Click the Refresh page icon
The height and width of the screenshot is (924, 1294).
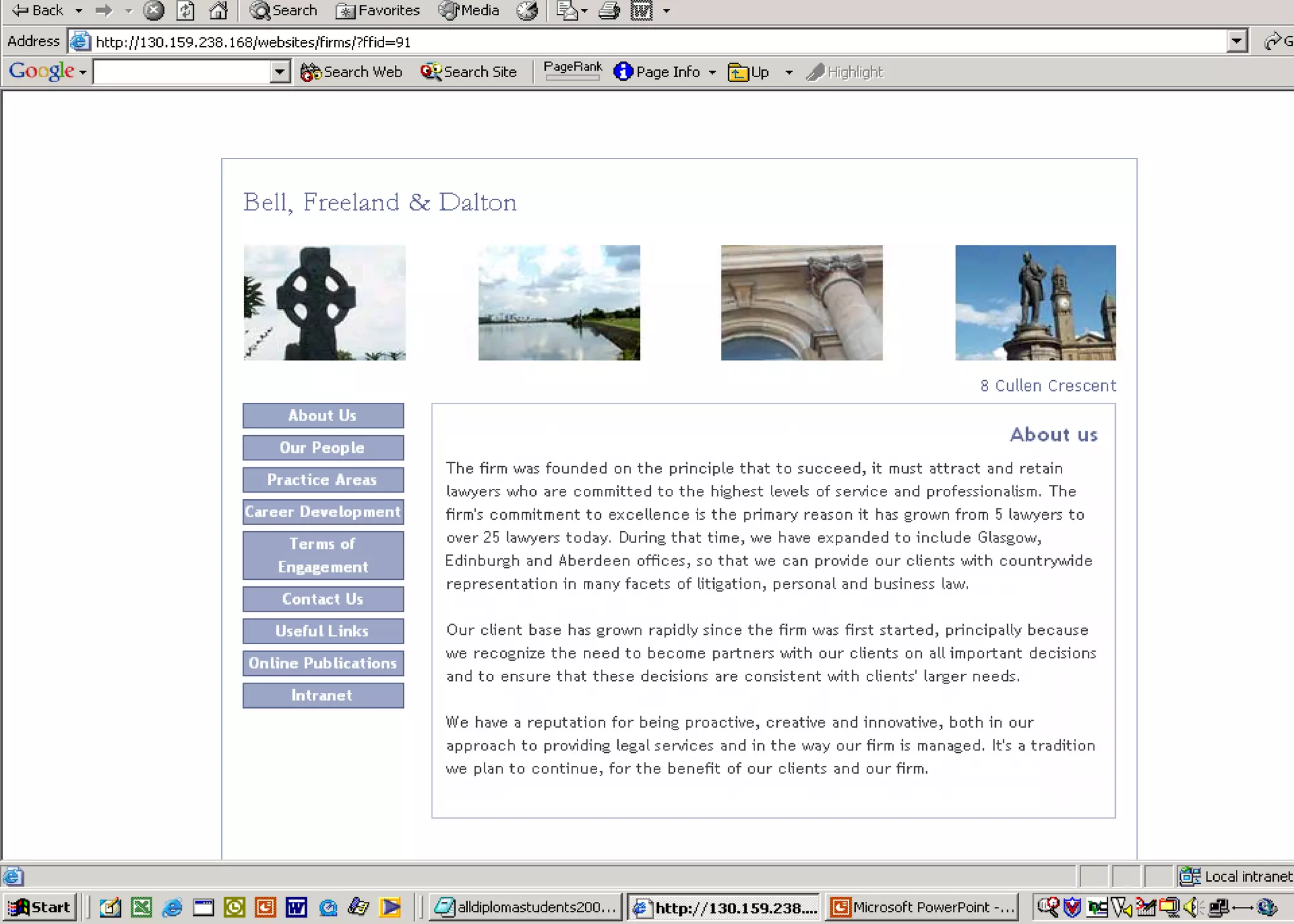click(186, 10)
